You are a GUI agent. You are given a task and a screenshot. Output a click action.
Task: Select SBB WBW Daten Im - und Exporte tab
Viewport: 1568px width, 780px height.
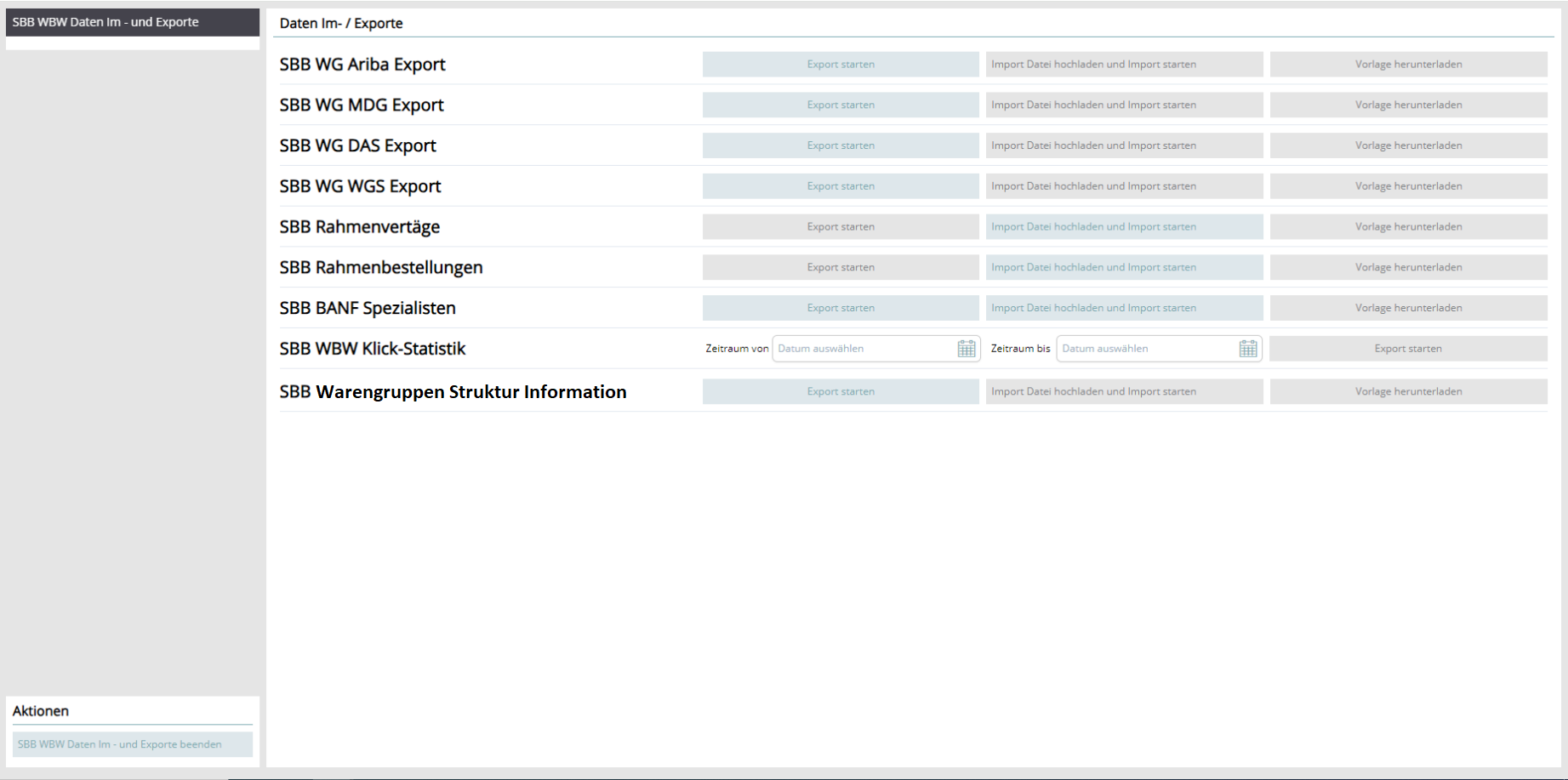pos(132,22)
